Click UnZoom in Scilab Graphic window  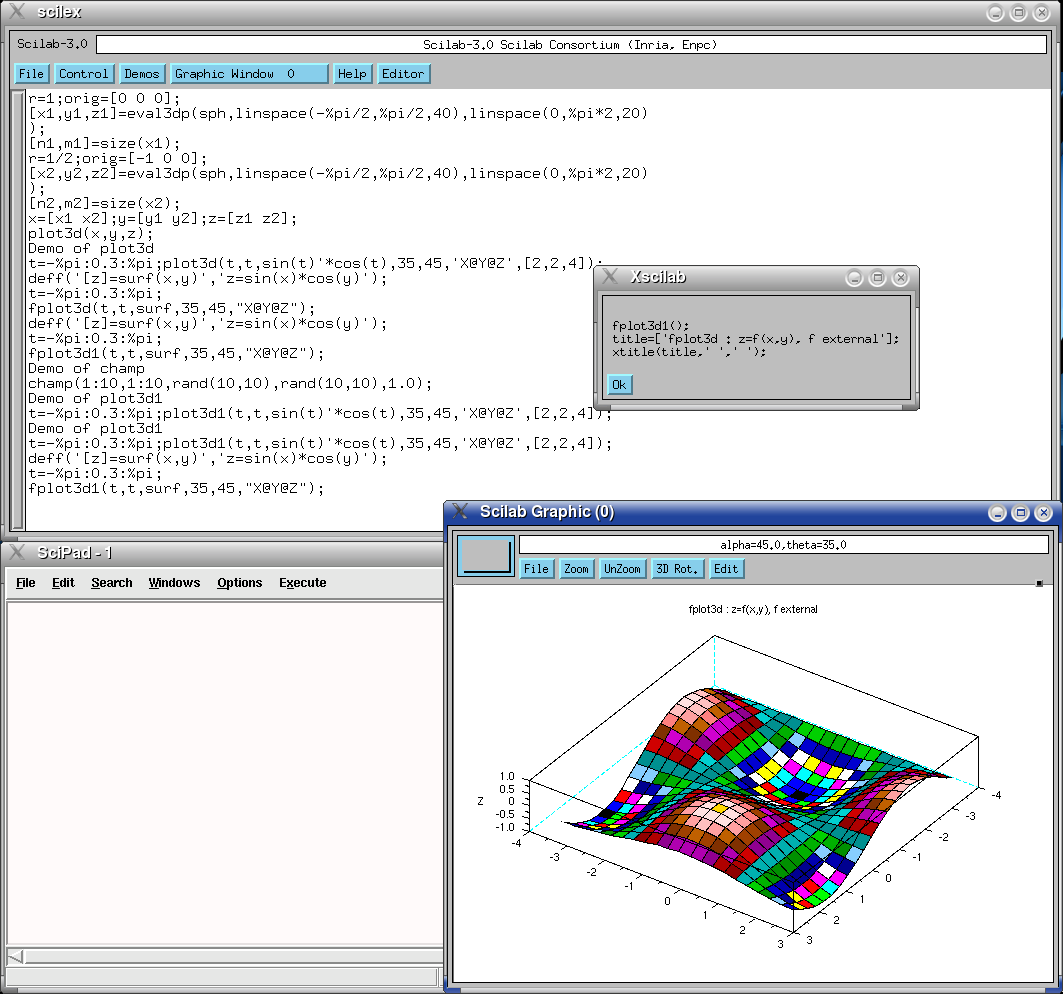[x=622, y=569]
